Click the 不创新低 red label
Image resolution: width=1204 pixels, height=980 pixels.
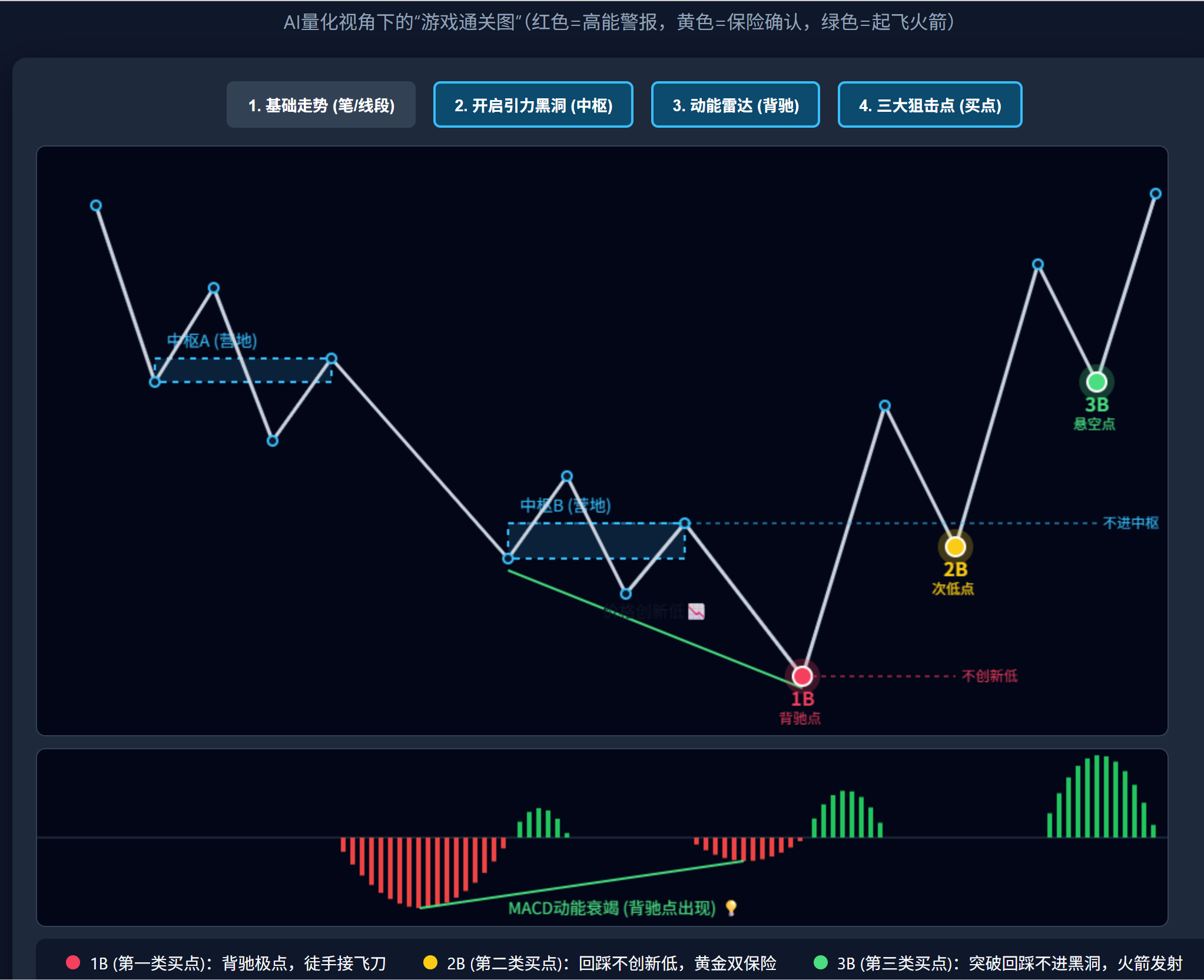pyautogui.click(x=989, y=676)
